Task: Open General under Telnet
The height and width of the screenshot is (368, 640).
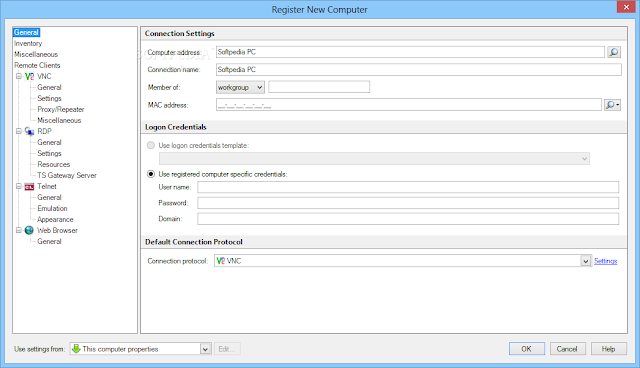Action: (x=49, y=197)
